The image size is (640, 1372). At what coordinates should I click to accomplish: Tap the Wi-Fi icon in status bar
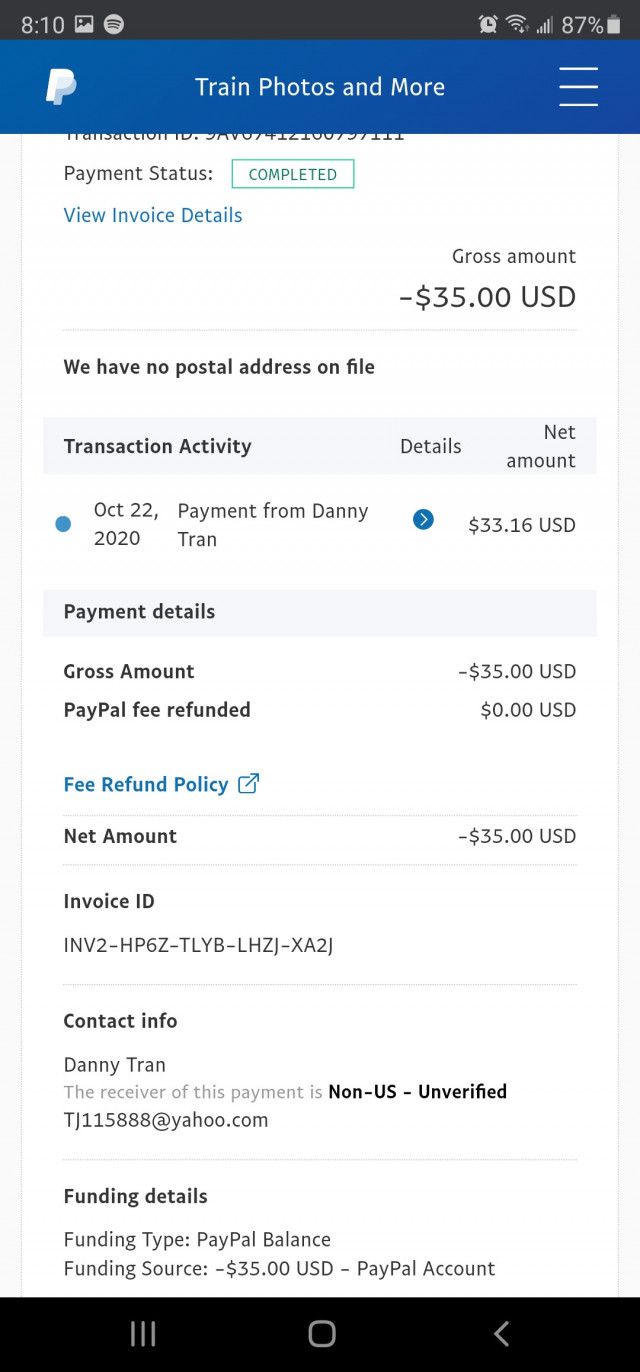click(517, 24)
